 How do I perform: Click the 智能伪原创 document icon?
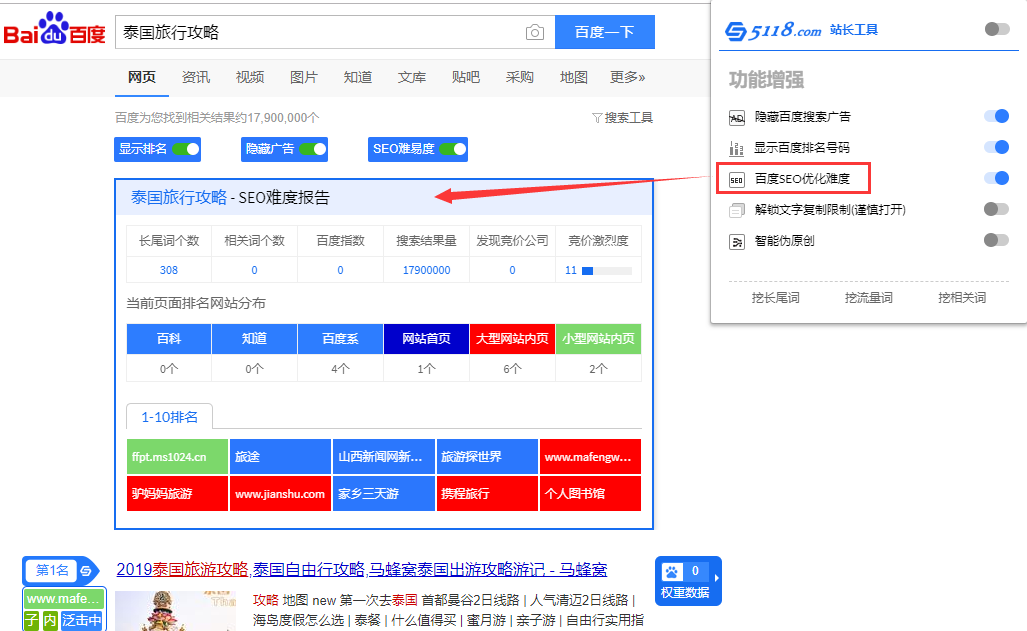[737, 242]
